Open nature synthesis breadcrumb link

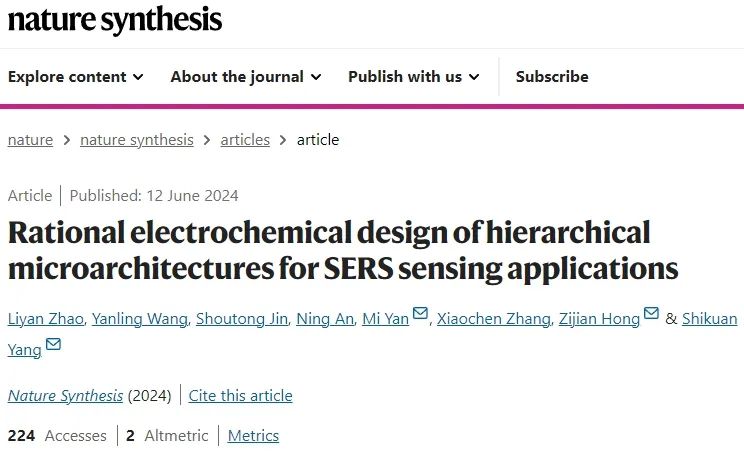137,140
